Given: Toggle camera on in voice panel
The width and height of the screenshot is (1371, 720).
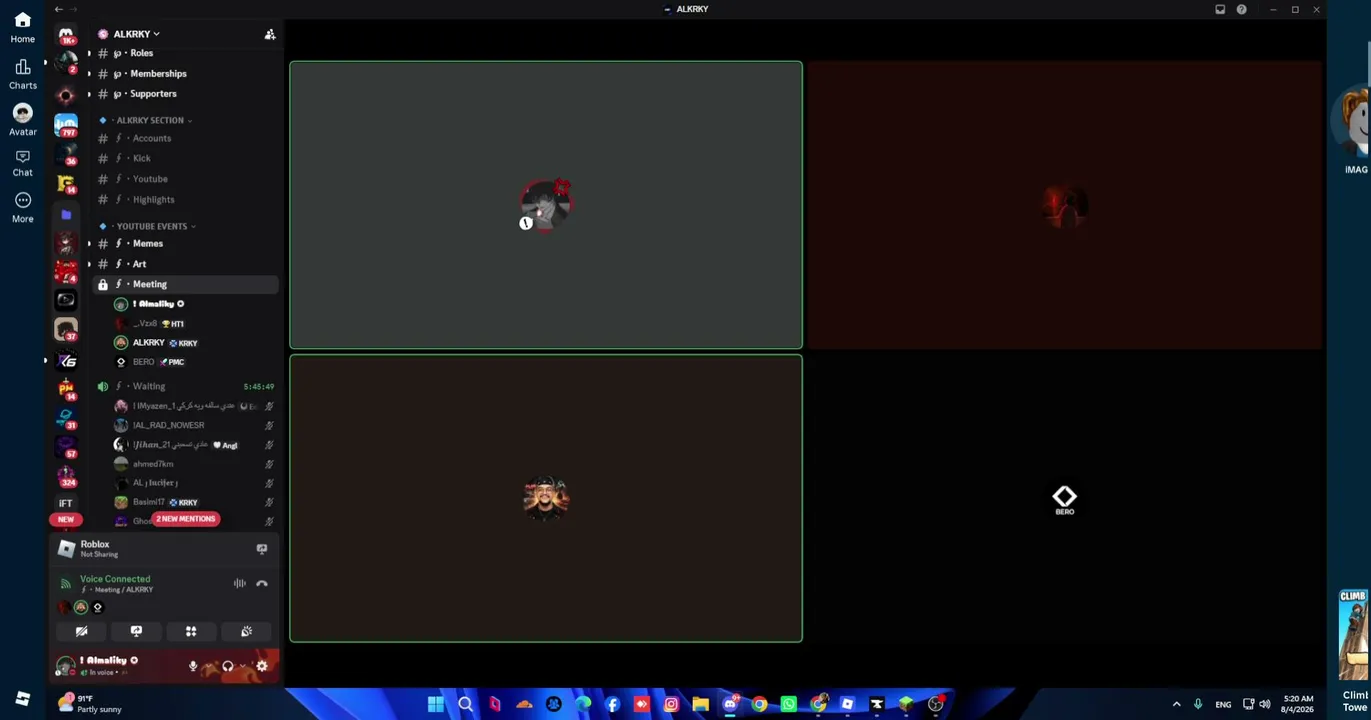Looking at the screenshot, I should coord(82,631).
